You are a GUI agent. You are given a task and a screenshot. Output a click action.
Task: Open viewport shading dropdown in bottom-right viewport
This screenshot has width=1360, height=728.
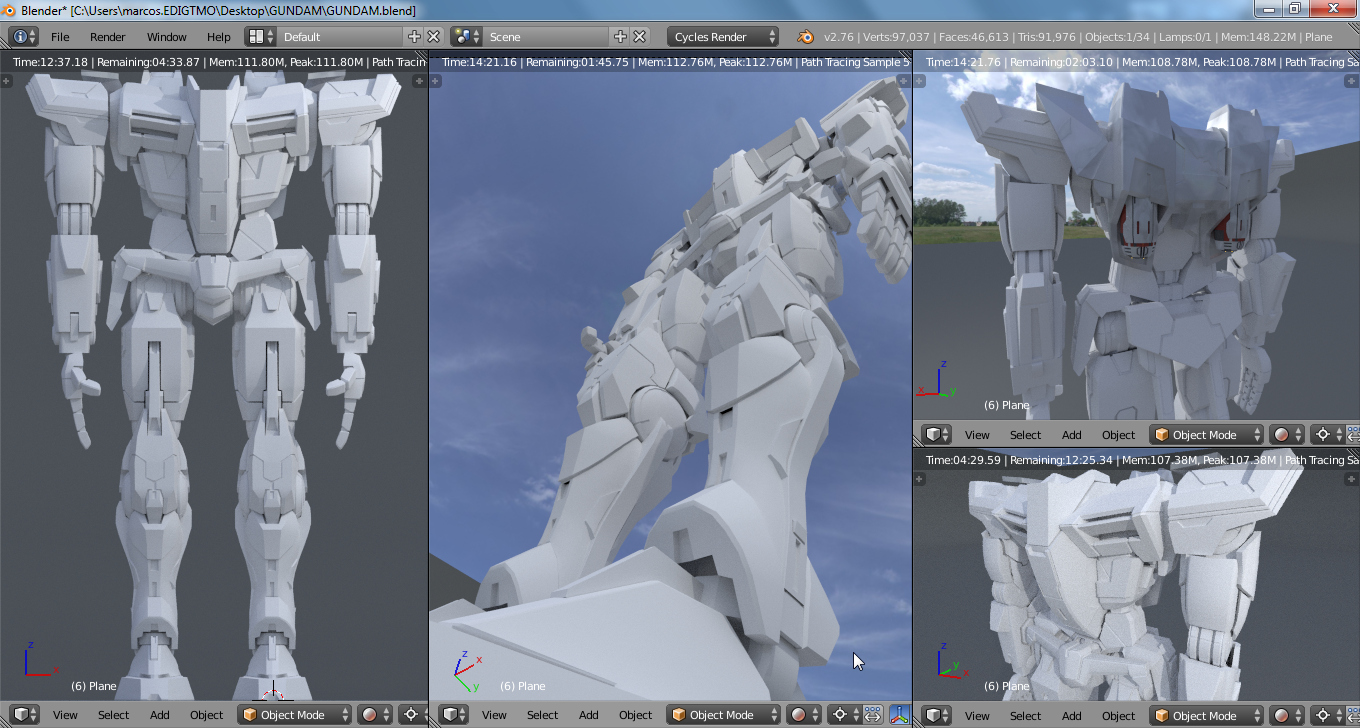pos(1286,716)
